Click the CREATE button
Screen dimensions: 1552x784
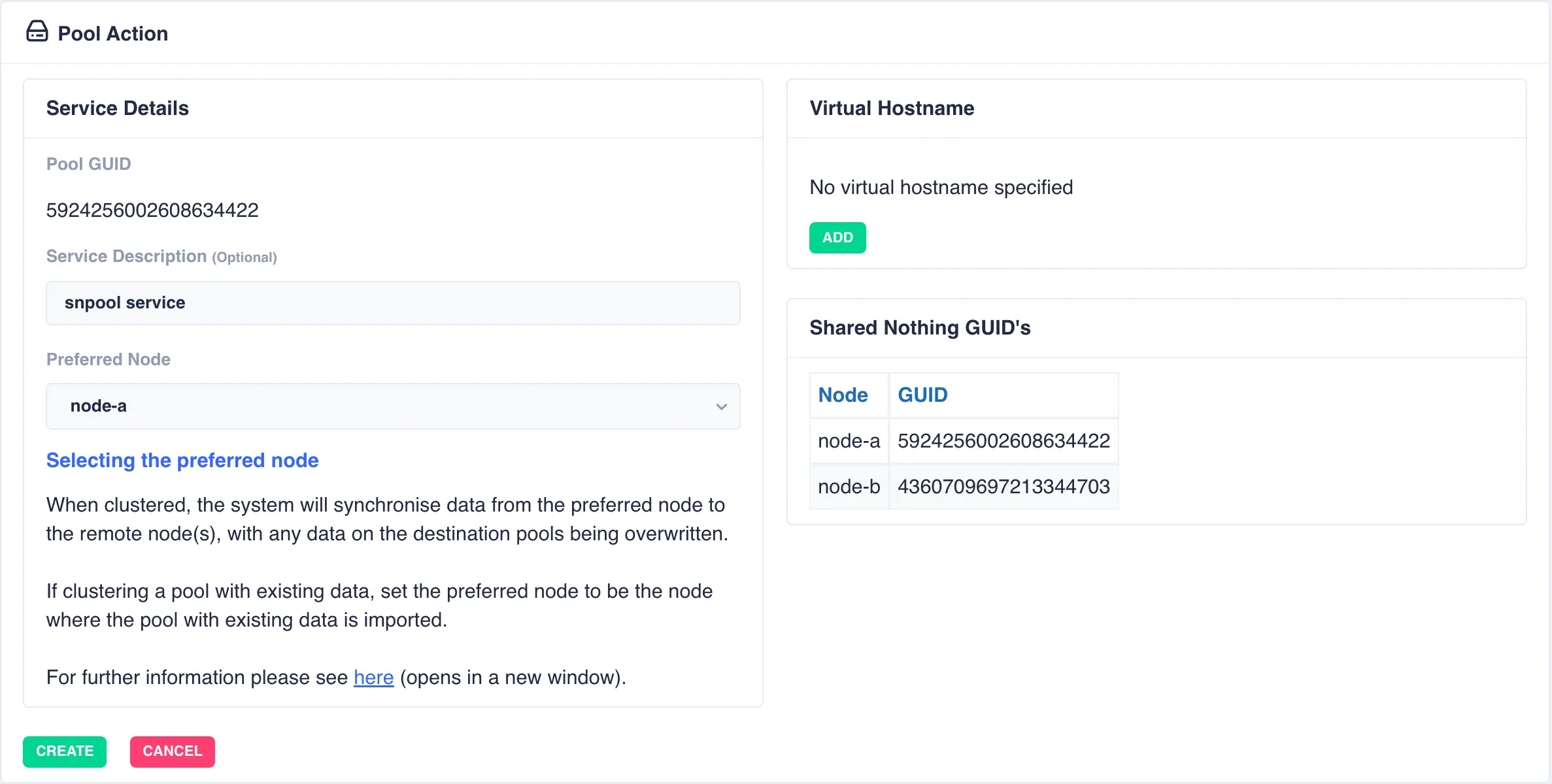[64, 751]
